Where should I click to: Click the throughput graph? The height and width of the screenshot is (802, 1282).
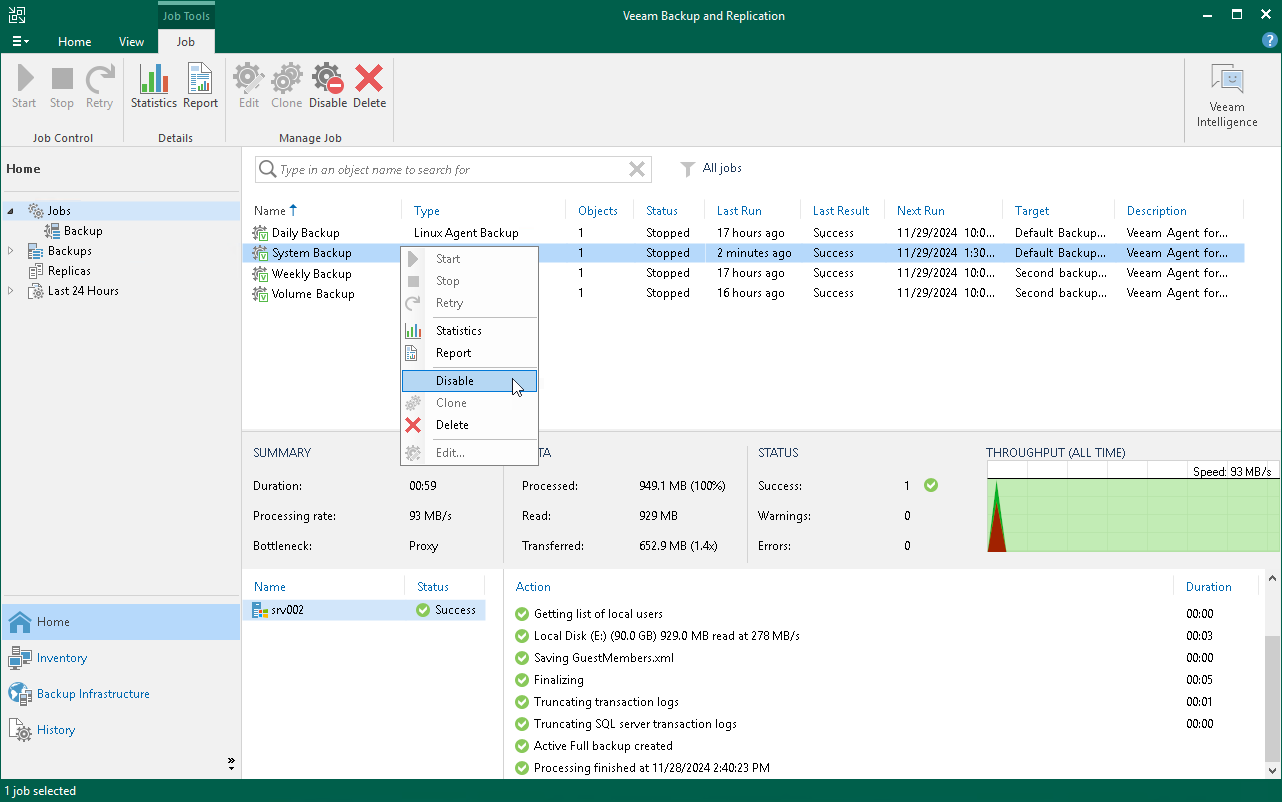pyautogui.click(x=1131, y=506)
